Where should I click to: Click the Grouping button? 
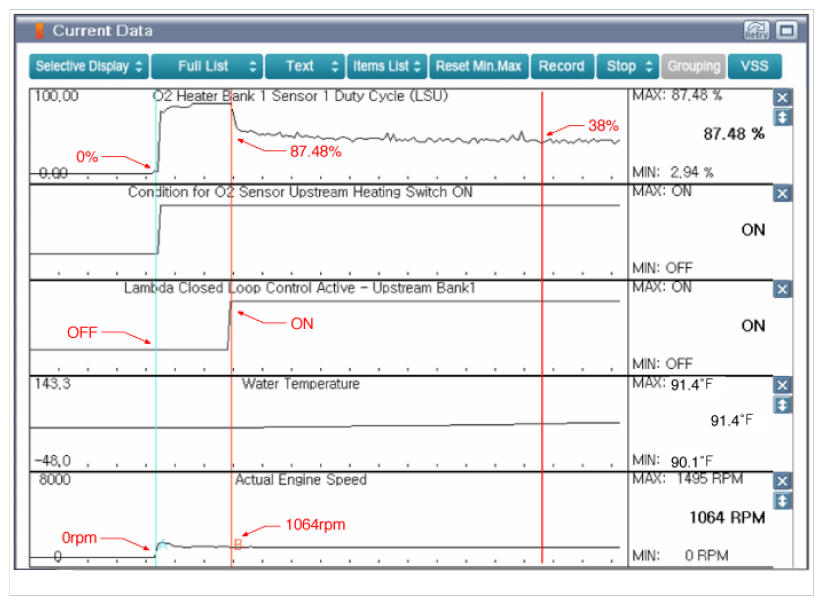(x=693, y=67)
